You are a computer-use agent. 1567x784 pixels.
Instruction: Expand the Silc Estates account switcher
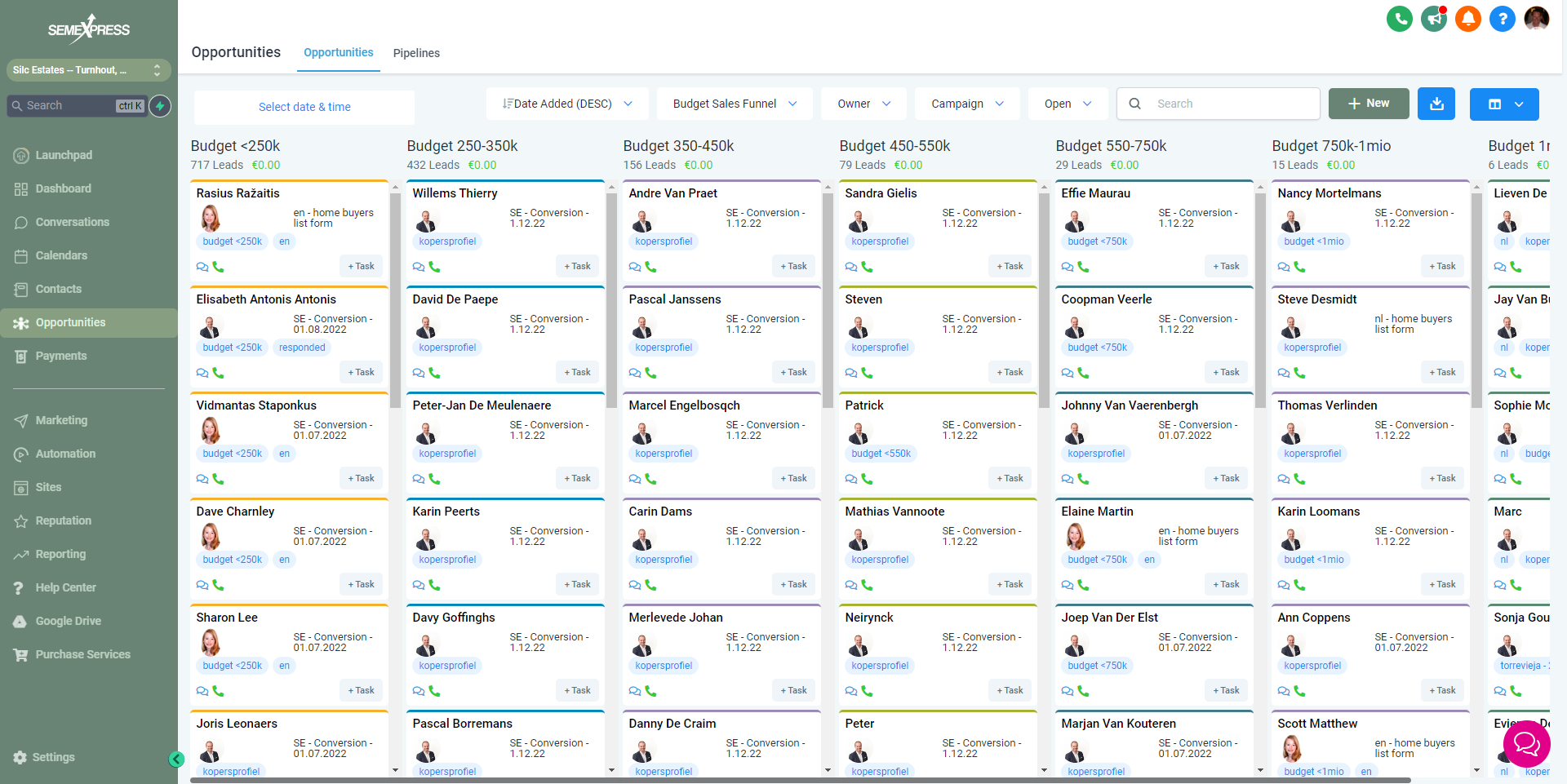[89, 70]
